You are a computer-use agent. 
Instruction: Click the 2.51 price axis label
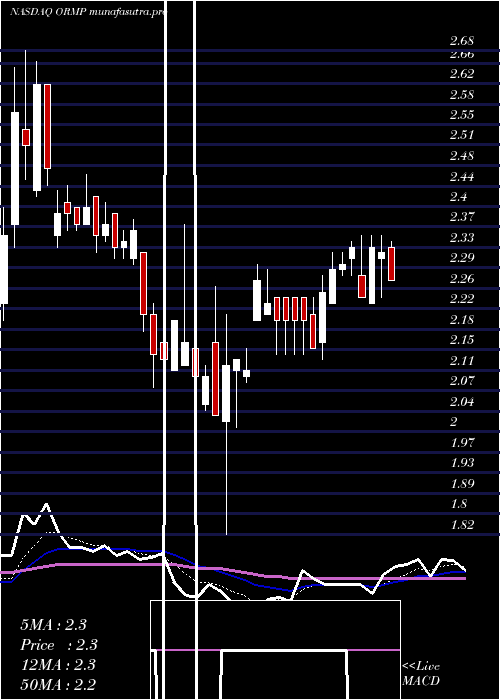click(x=462, y=135)
